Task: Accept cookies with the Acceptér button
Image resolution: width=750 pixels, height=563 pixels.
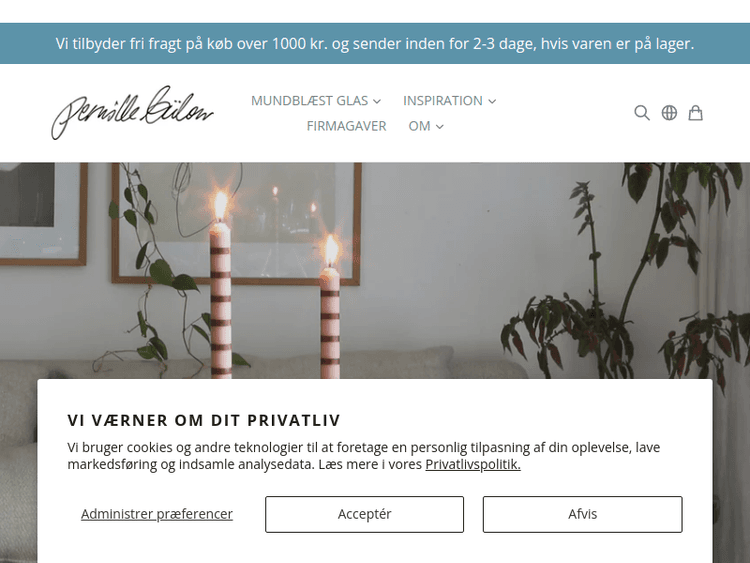Action: click(x=364, y=514)
